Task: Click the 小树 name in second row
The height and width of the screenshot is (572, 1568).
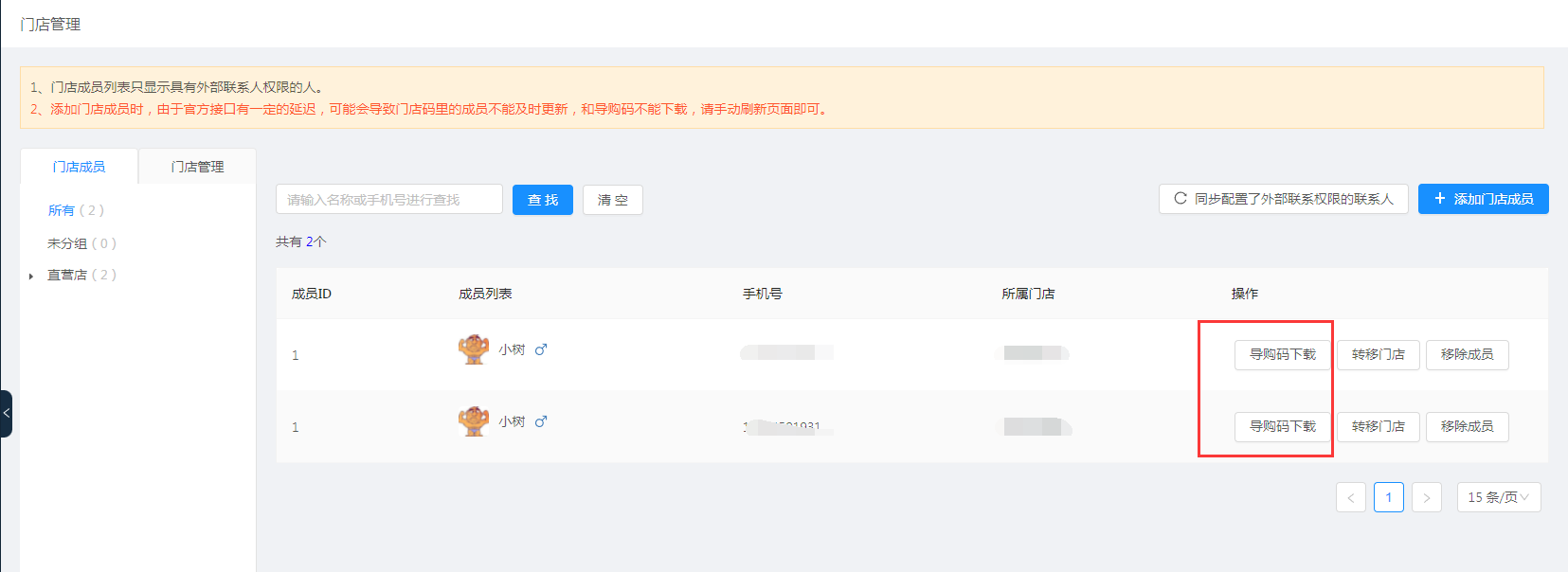Action: [x=512, y=421]
